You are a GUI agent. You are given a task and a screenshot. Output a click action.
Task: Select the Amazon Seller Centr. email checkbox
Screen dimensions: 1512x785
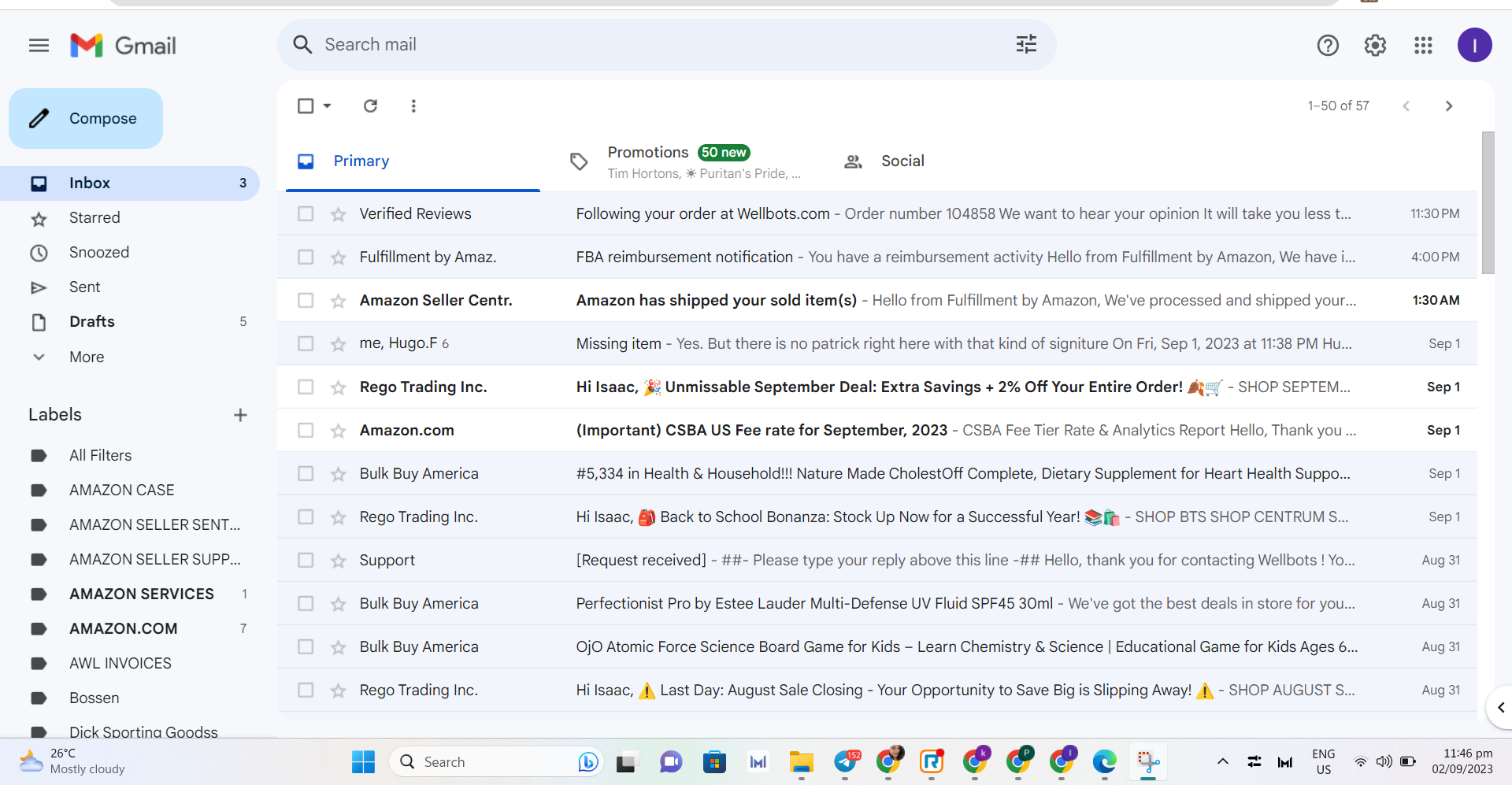[306, 300]
